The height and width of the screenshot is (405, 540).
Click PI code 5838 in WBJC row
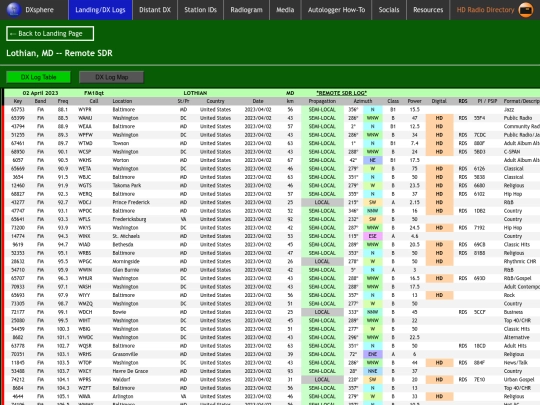479,177
